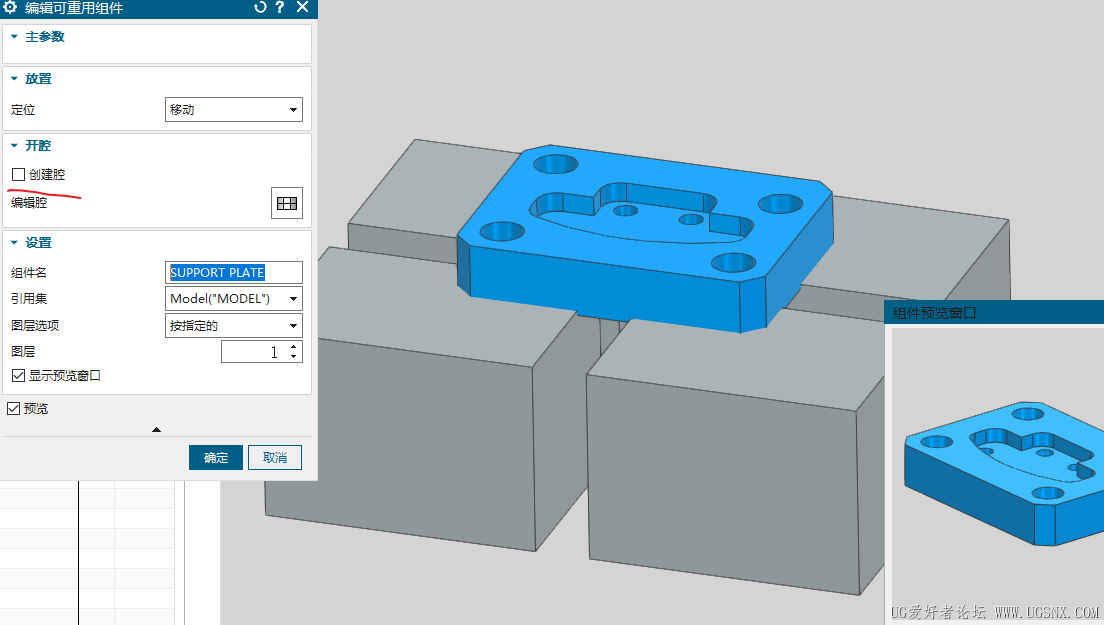Click the 组件名 label
1104x625 pixels.
(29, 272)
